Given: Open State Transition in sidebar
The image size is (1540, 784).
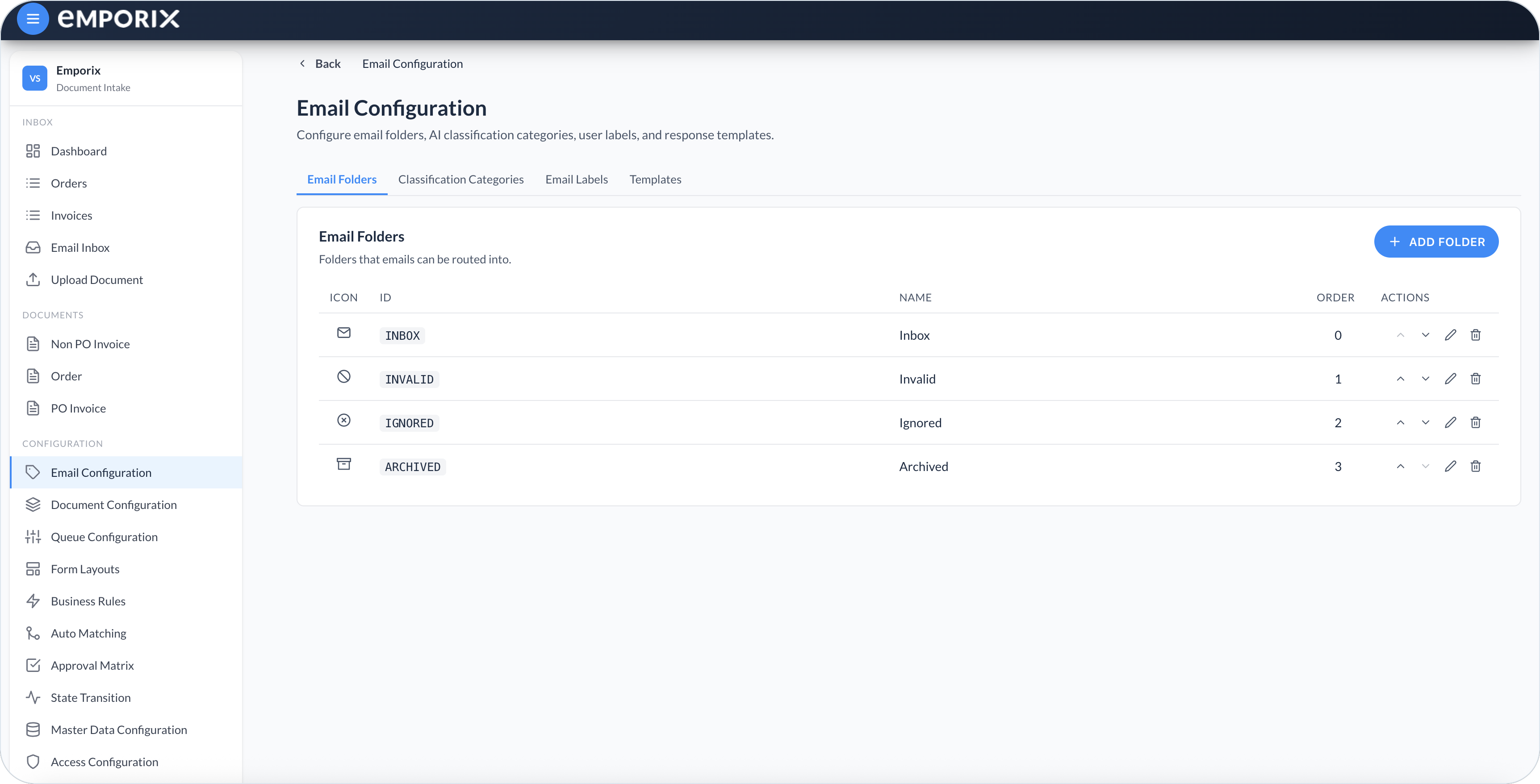Looking at the screenshot, I should tap(126, 698).
